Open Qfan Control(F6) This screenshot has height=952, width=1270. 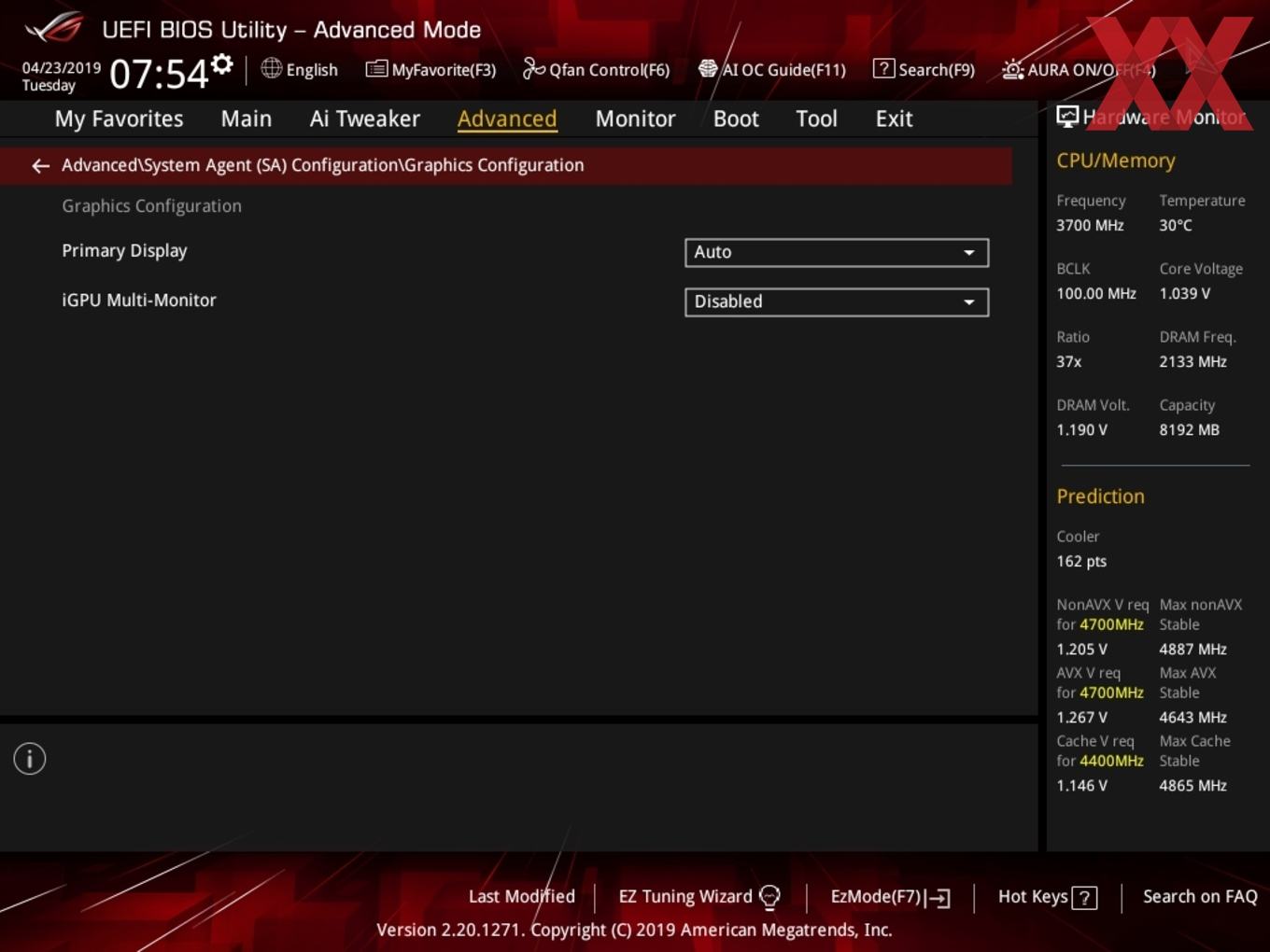tap(596, 69)
